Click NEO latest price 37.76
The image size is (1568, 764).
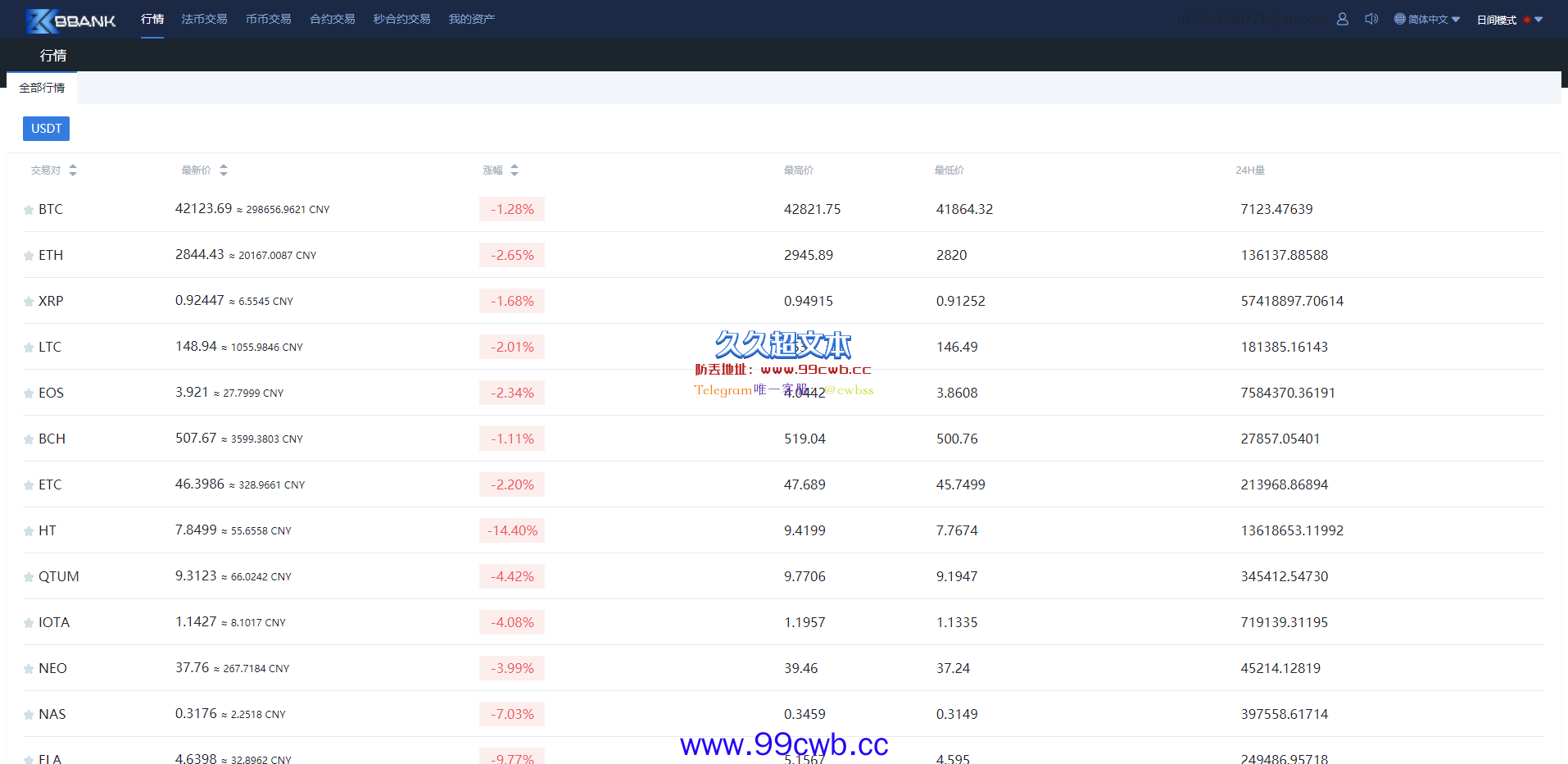point(192,668)
